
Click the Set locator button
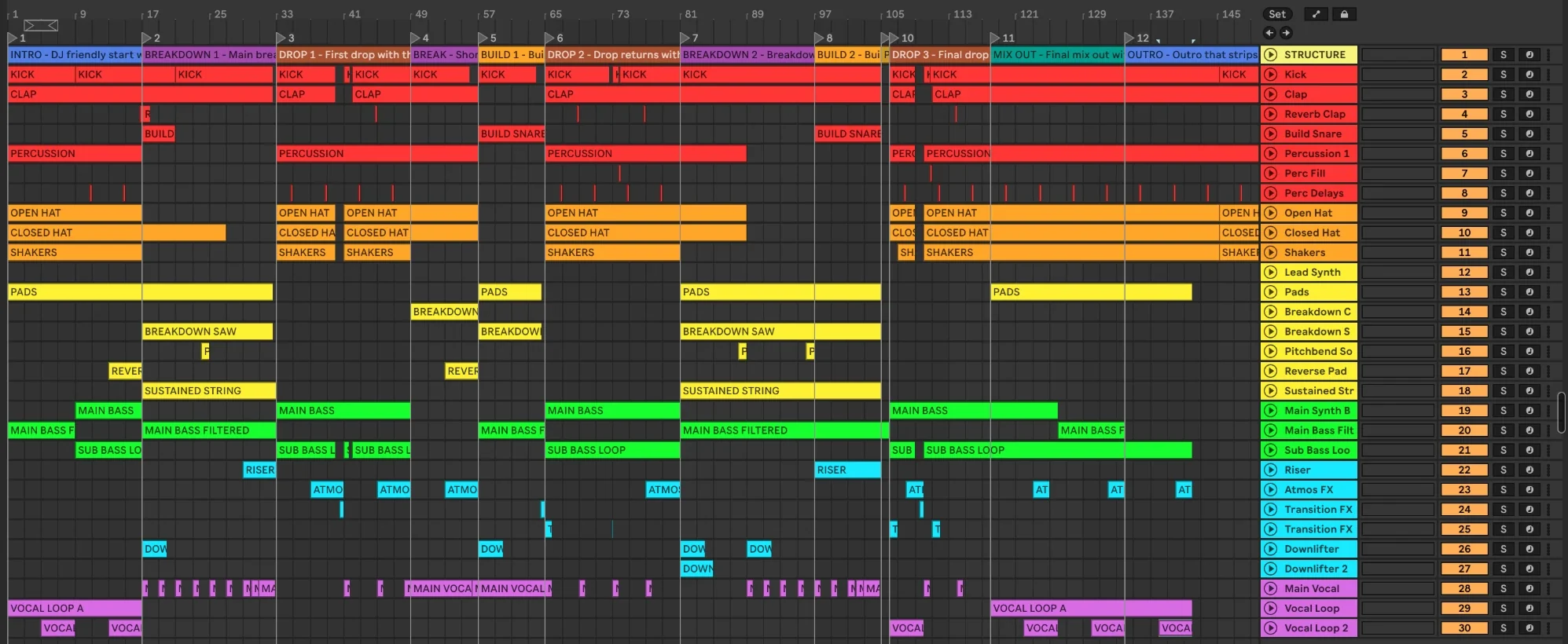pos(1277,14)
